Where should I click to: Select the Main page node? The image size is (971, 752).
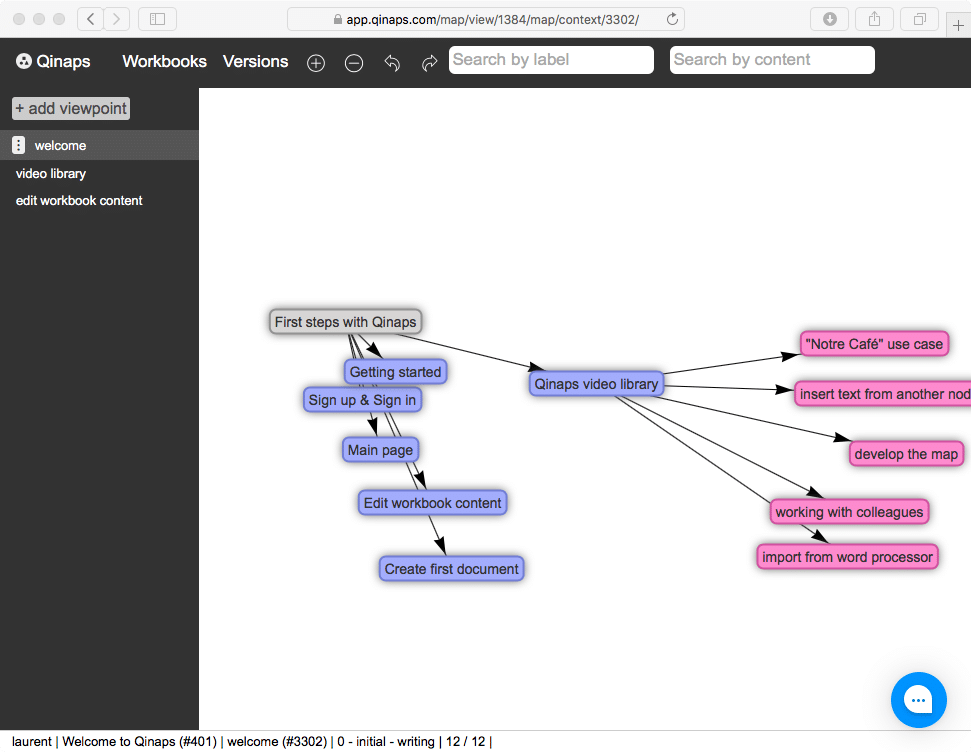point(380,450)
